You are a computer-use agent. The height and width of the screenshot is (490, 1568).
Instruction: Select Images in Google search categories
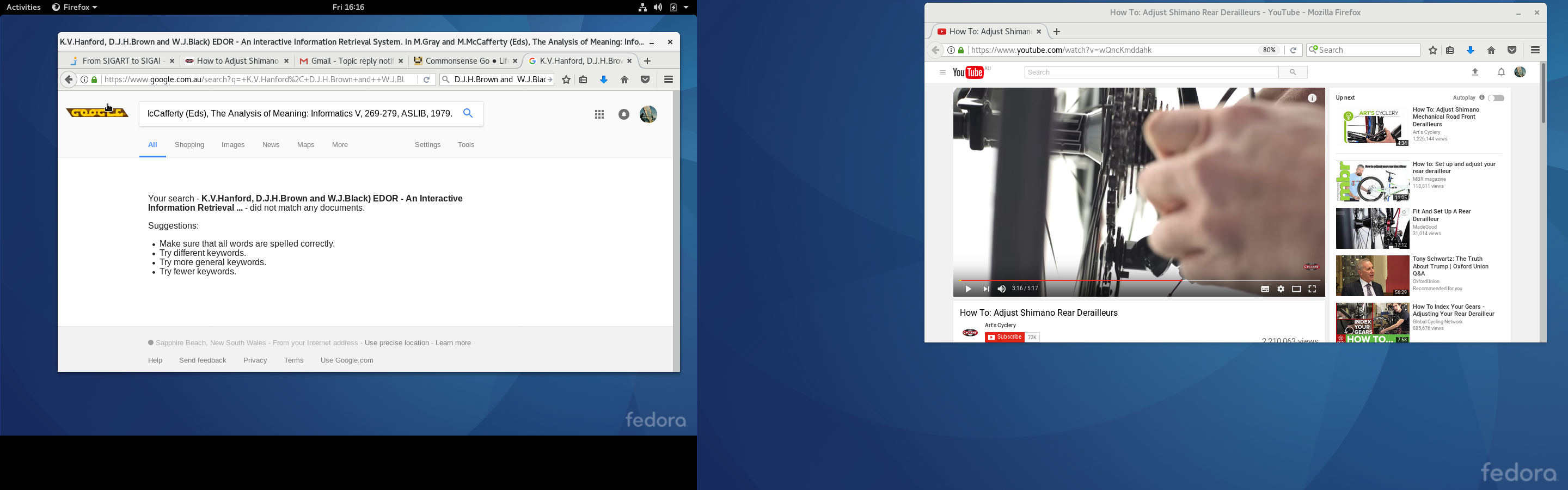(233, 145)
